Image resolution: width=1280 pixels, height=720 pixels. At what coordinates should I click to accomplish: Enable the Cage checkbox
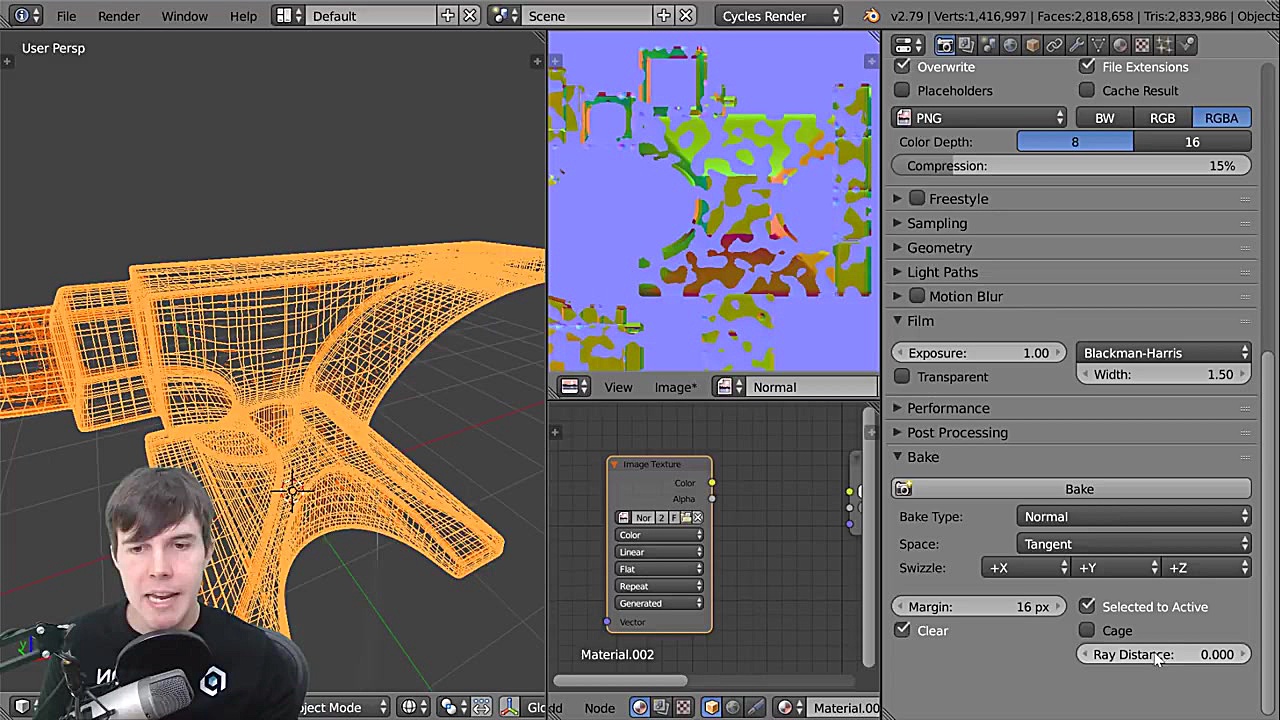coord(1087,631)
